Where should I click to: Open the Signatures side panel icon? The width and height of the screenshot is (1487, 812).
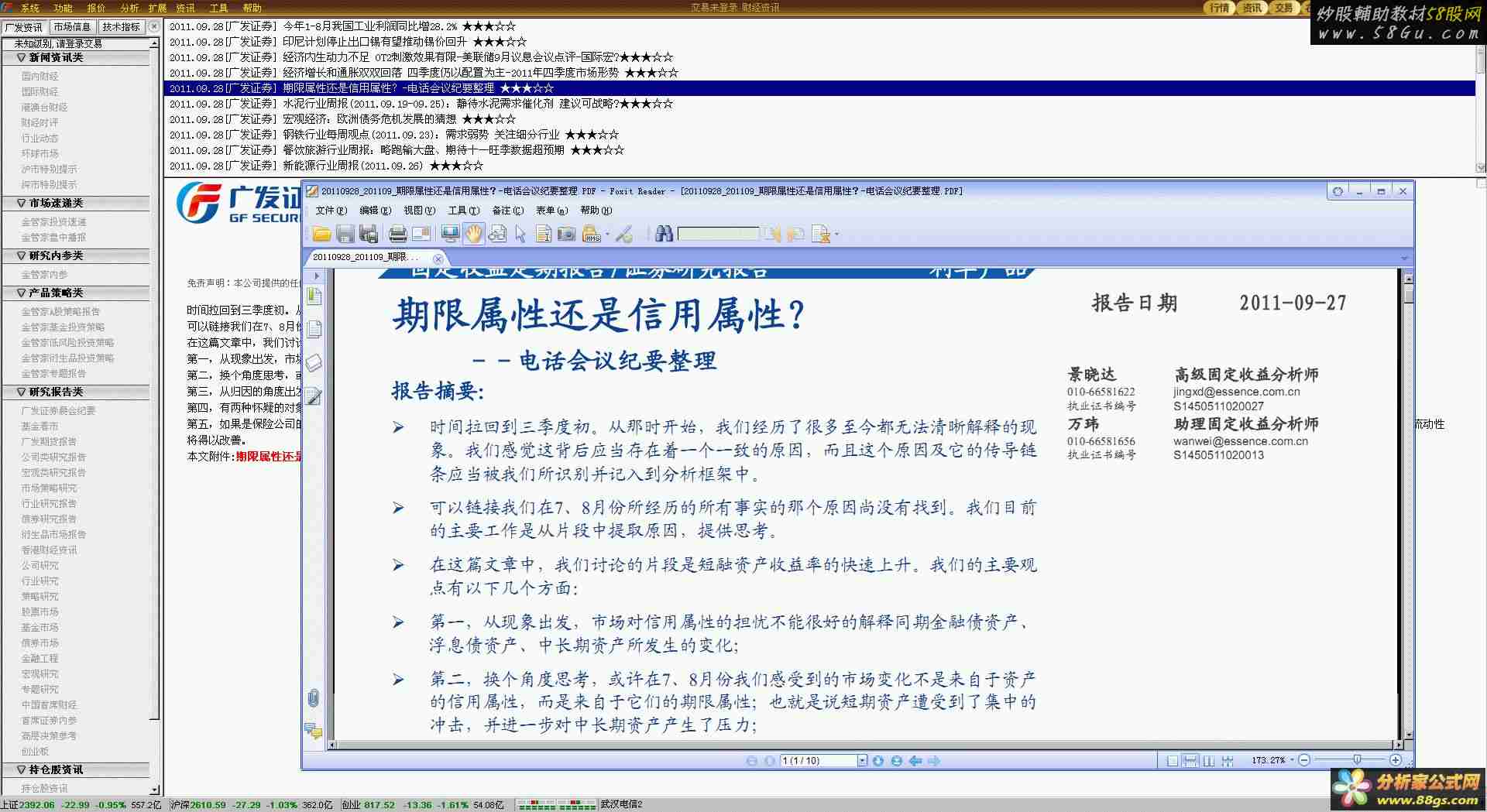(314, 396)
